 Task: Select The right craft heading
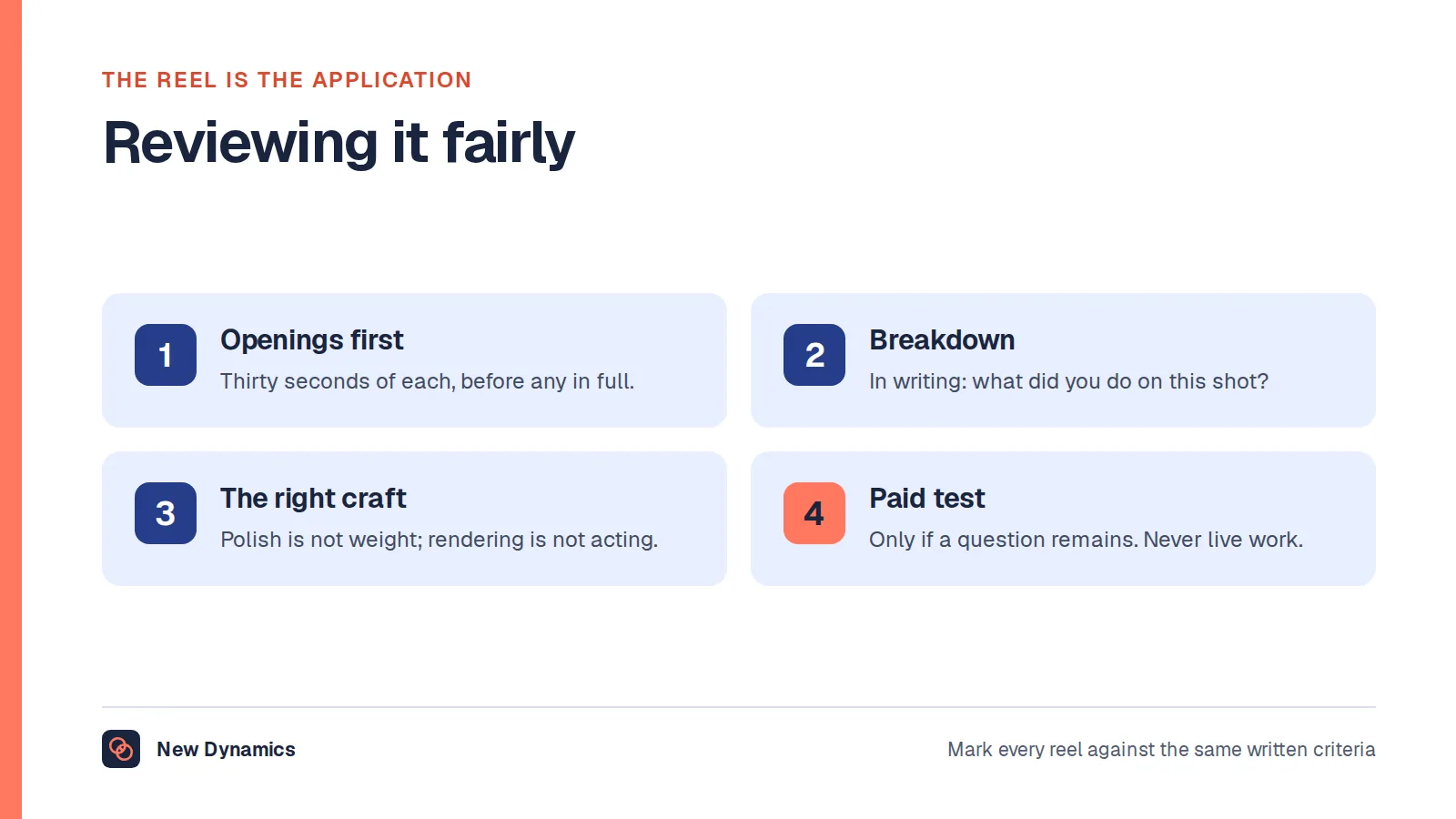click(313, 499)
